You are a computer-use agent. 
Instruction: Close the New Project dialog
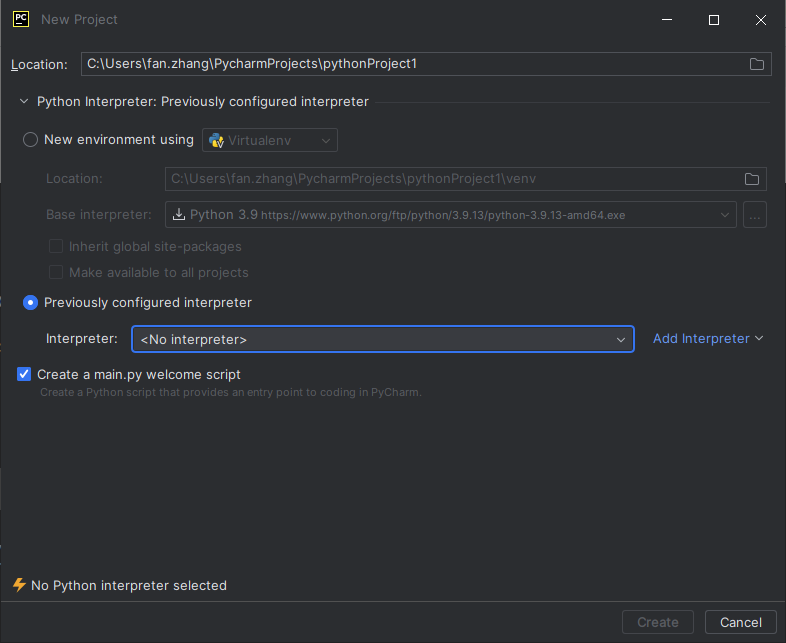[x=760, y=20]
